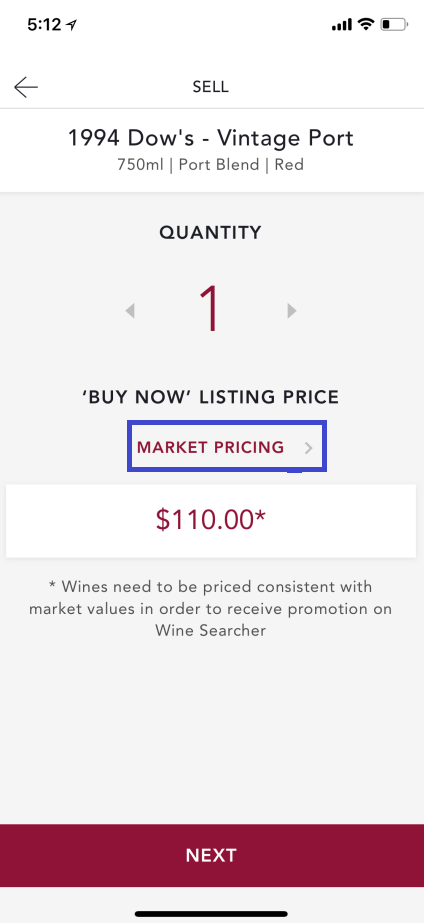Tap the 'Buy Now' Listing Price heading
The height and width of the screenshot is (923, 424).
pos(211,397)
